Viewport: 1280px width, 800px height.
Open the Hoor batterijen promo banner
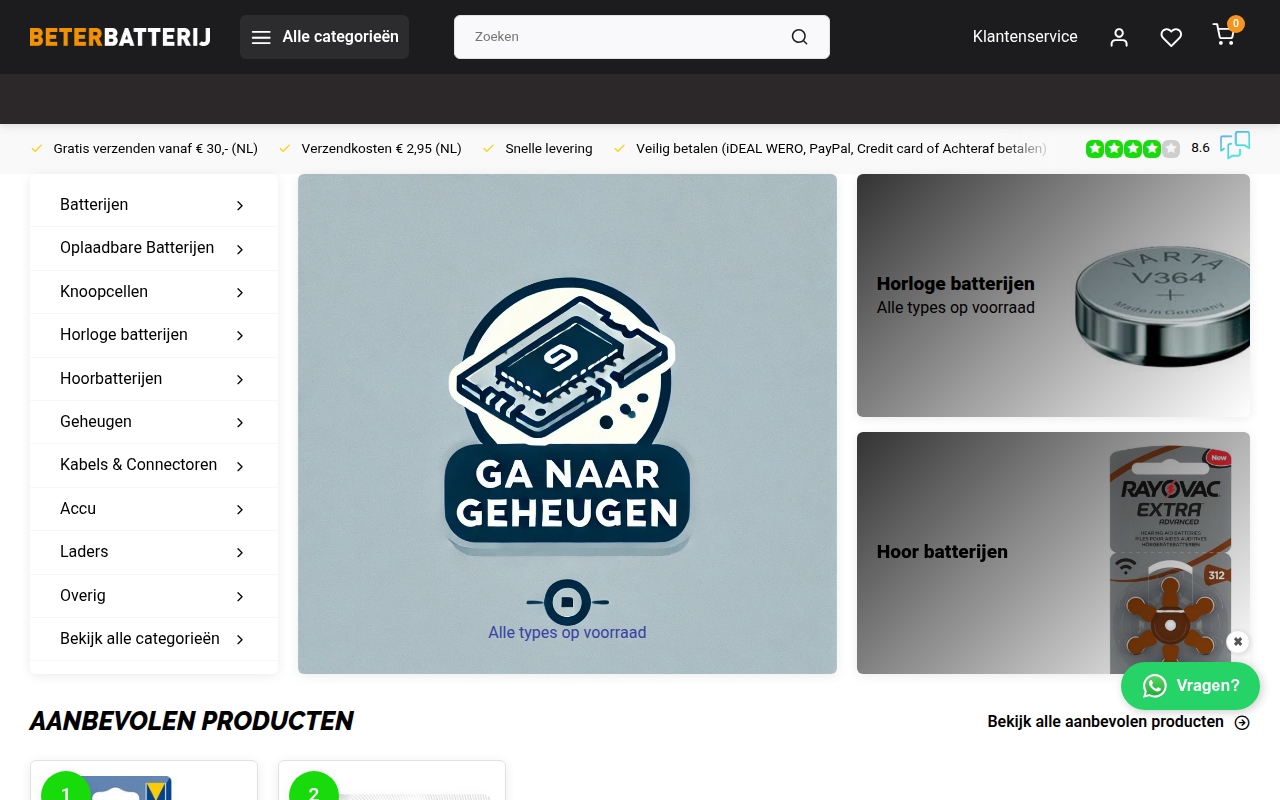pos(1053,553)
